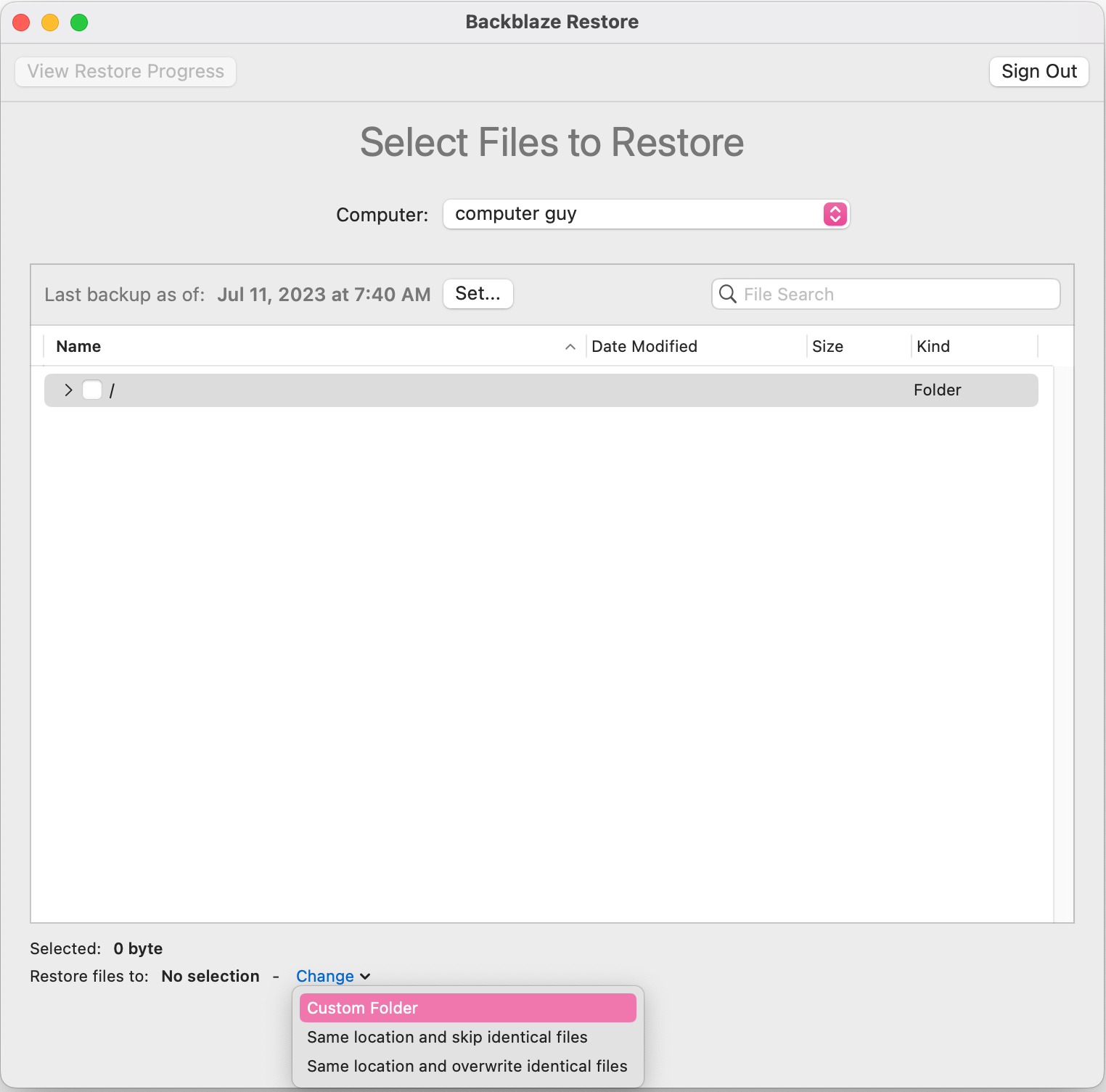Click the Set... backup date button
This screenshot has width=1106, height=1092.
pos(478,294)
